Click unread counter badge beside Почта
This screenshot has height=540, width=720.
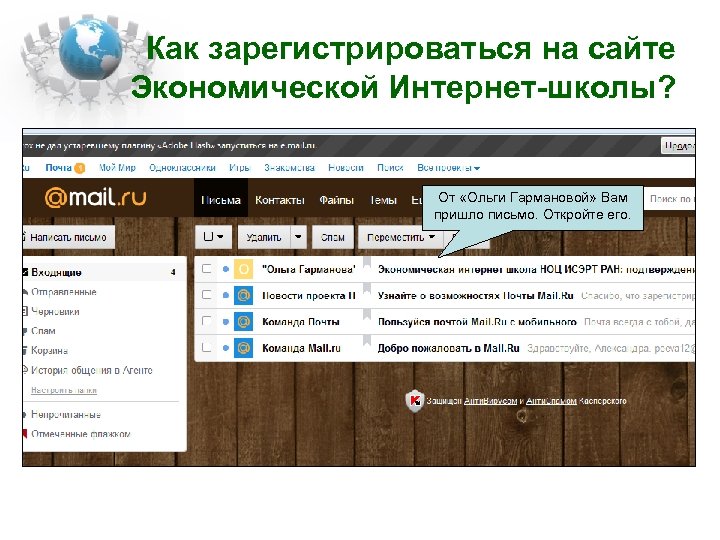point(79,169)
